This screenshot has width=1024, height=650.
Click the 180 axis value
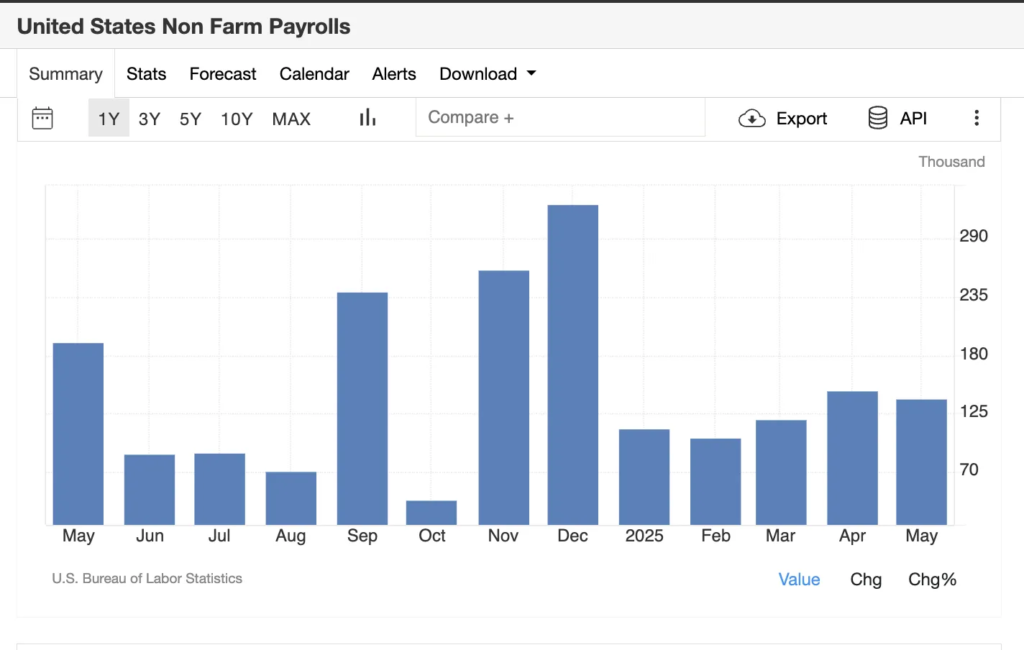coord(973,353)
